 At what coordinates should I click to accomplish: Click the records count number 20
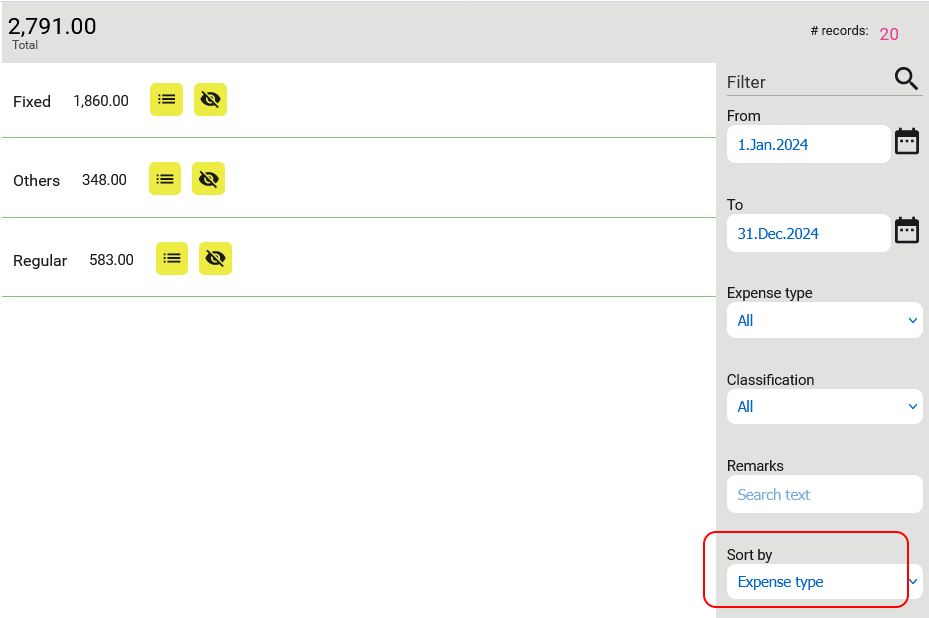point(889,34)
